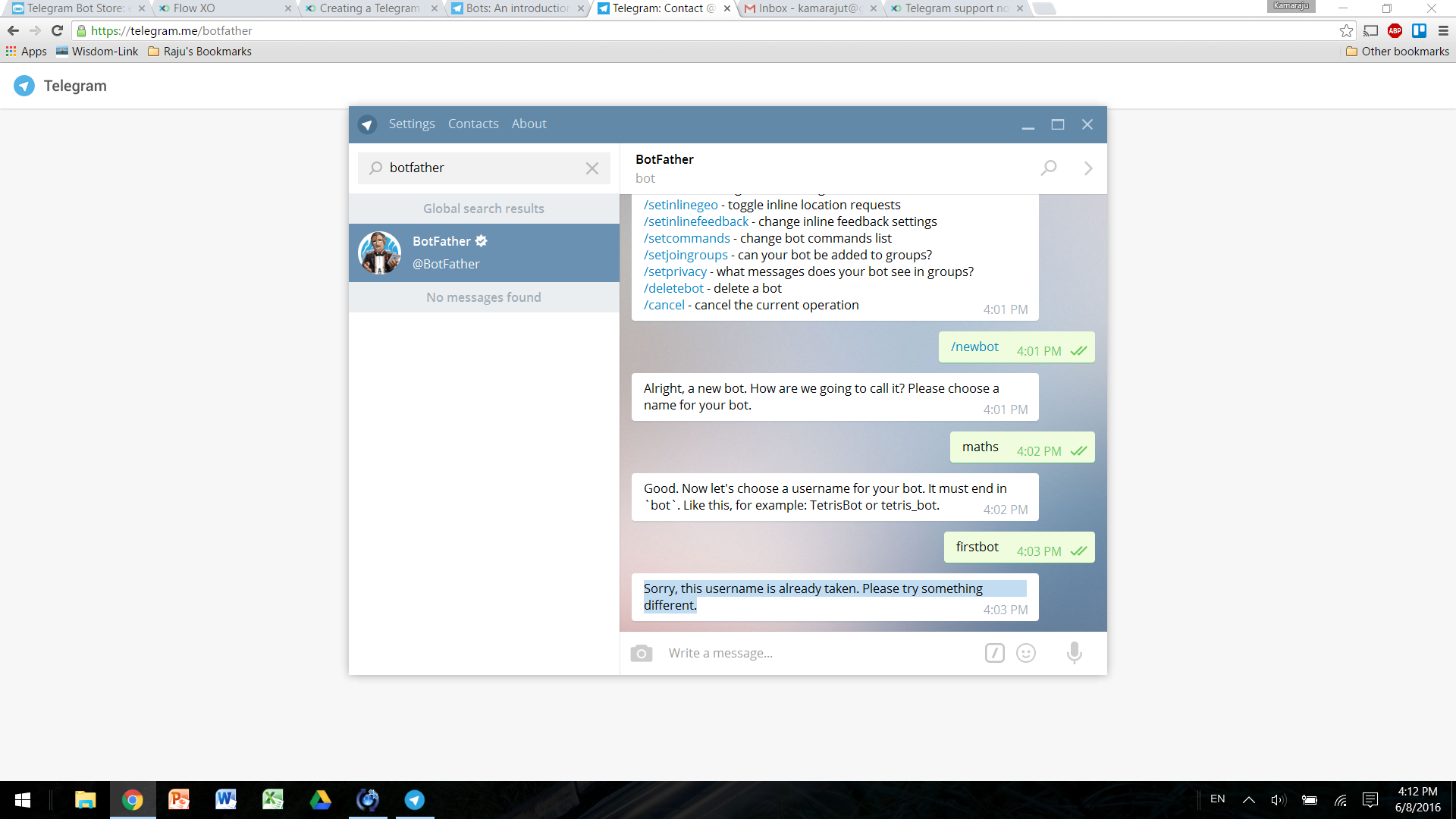Click the BotFather avatar thumbnail
Screen dimensions: 1456x819
tap(379, 253)
